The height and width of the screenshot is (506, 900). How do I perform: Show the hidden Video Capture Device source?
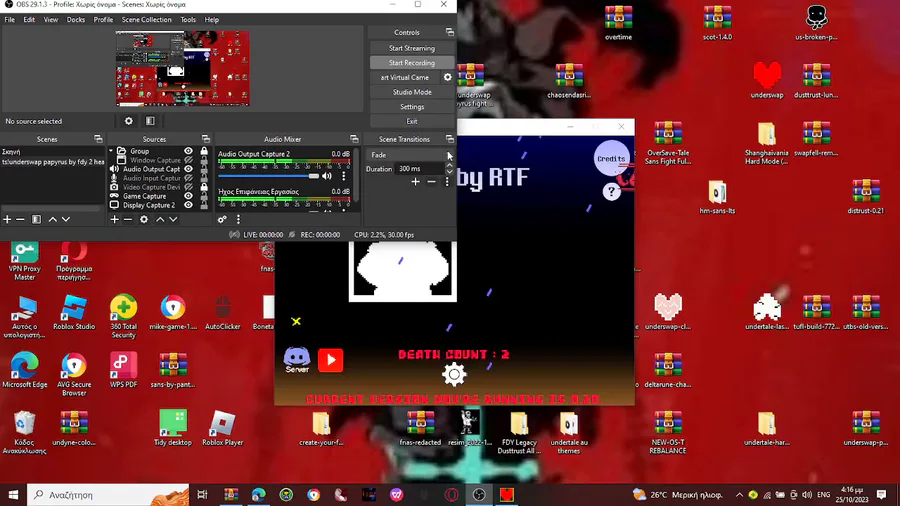coord(188,187)
